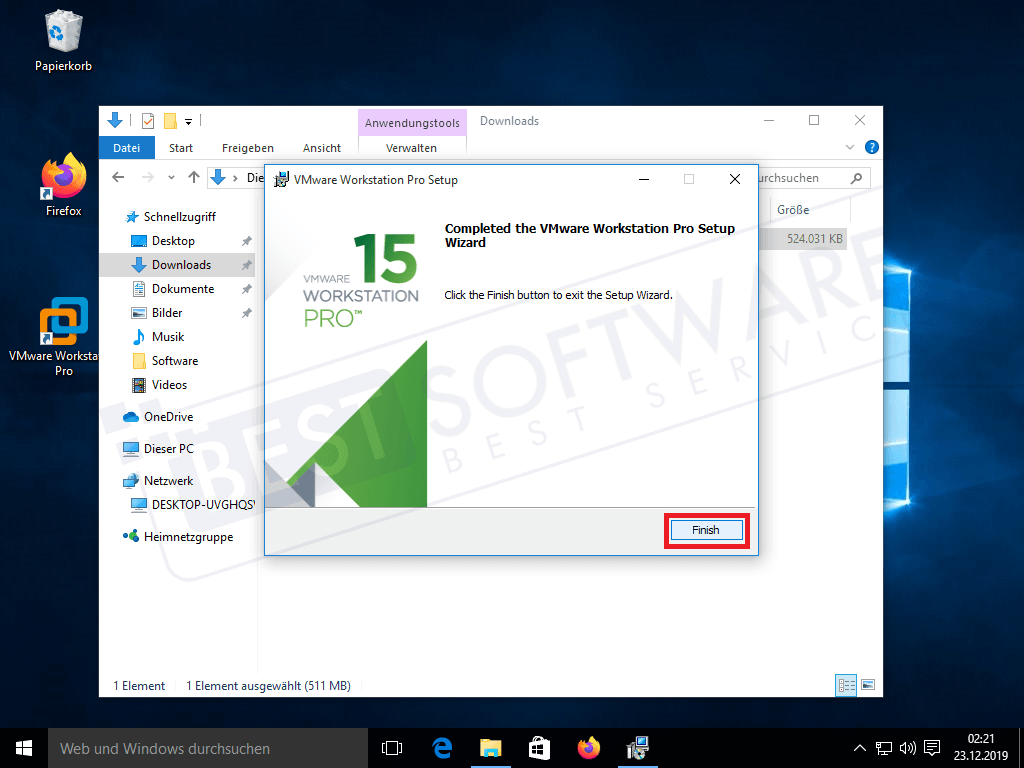Click the VMware setup icon in the taskbar
Screen dimensions: 1024x768
pyautogui.click(x=637, y=747)
